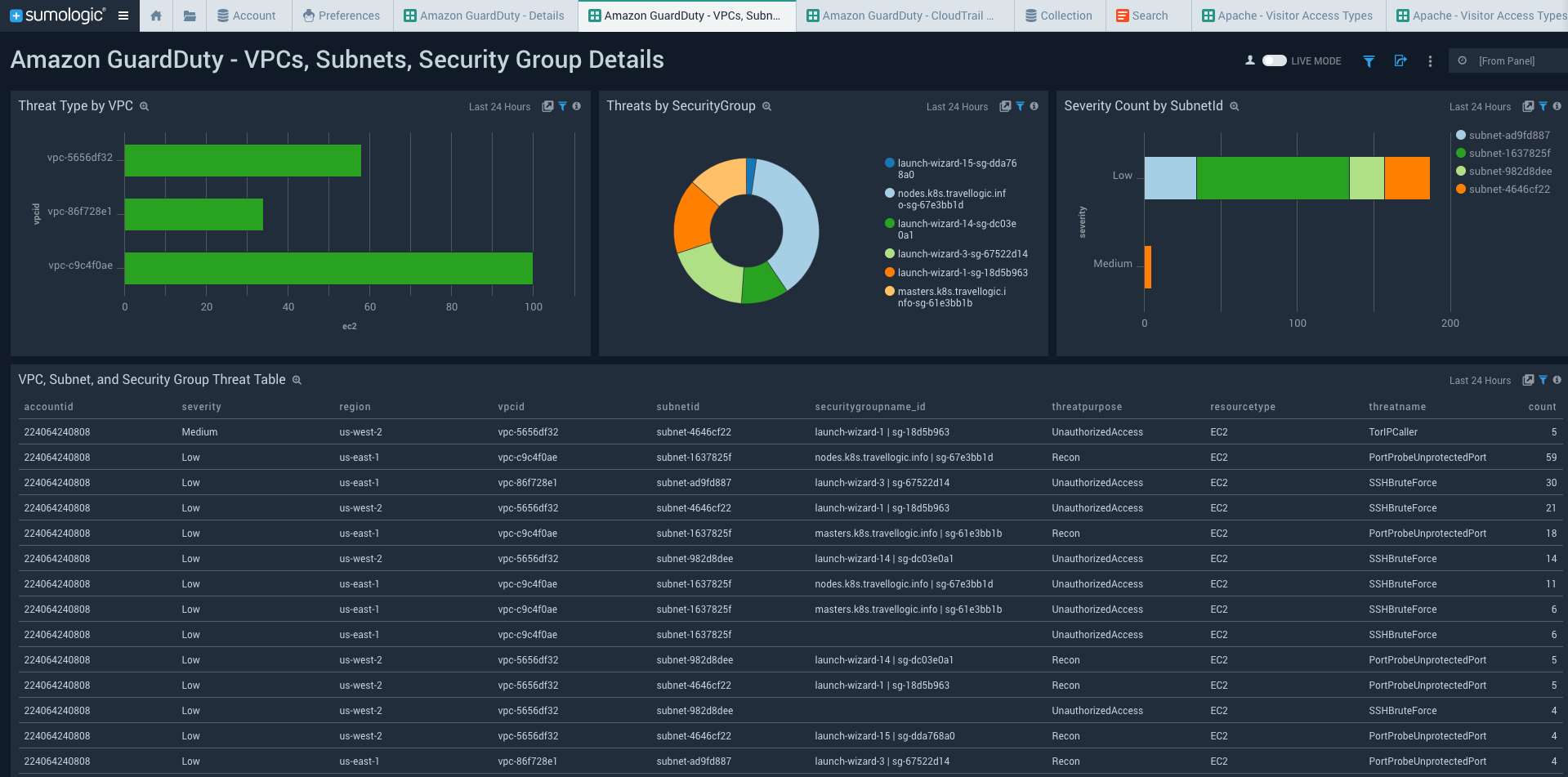Click launch-wizard-15 | sg-dda768a0 table cell

pos(884,736)
